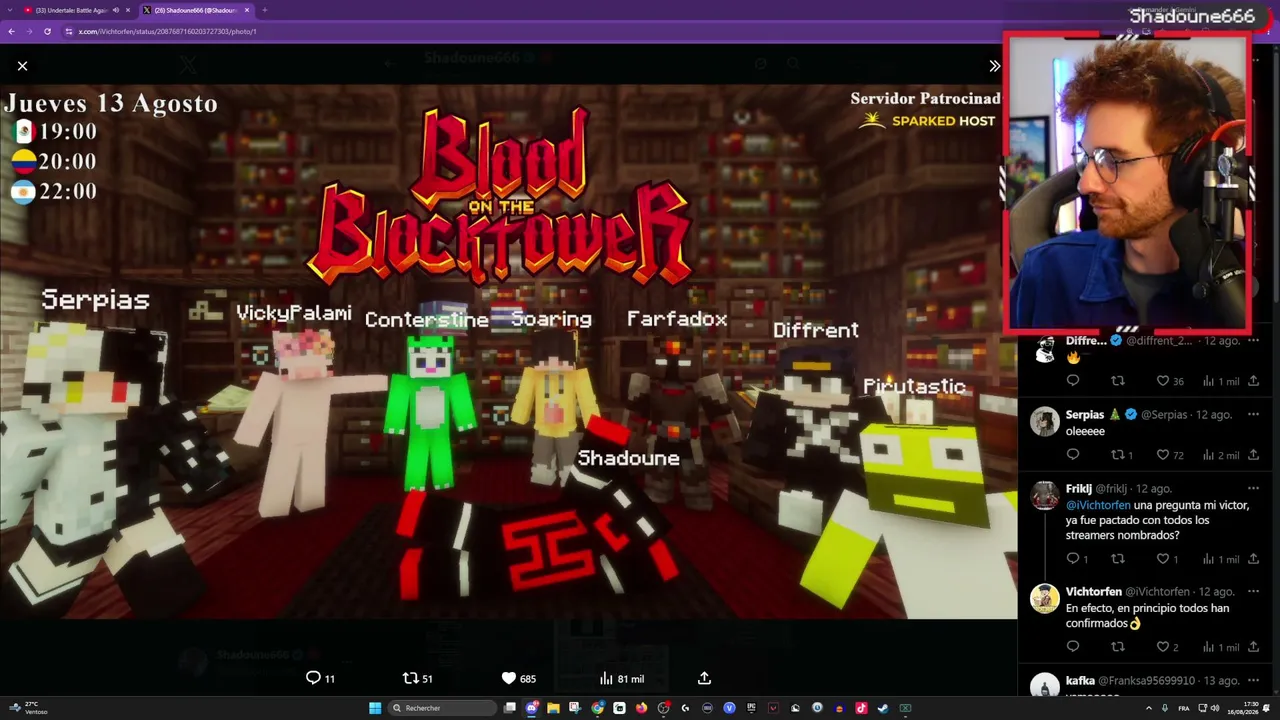This screenshot has width=1280, height=720.
Task: Like the Vichtorfen reply with 2 likes
Action: (1167, 647)
